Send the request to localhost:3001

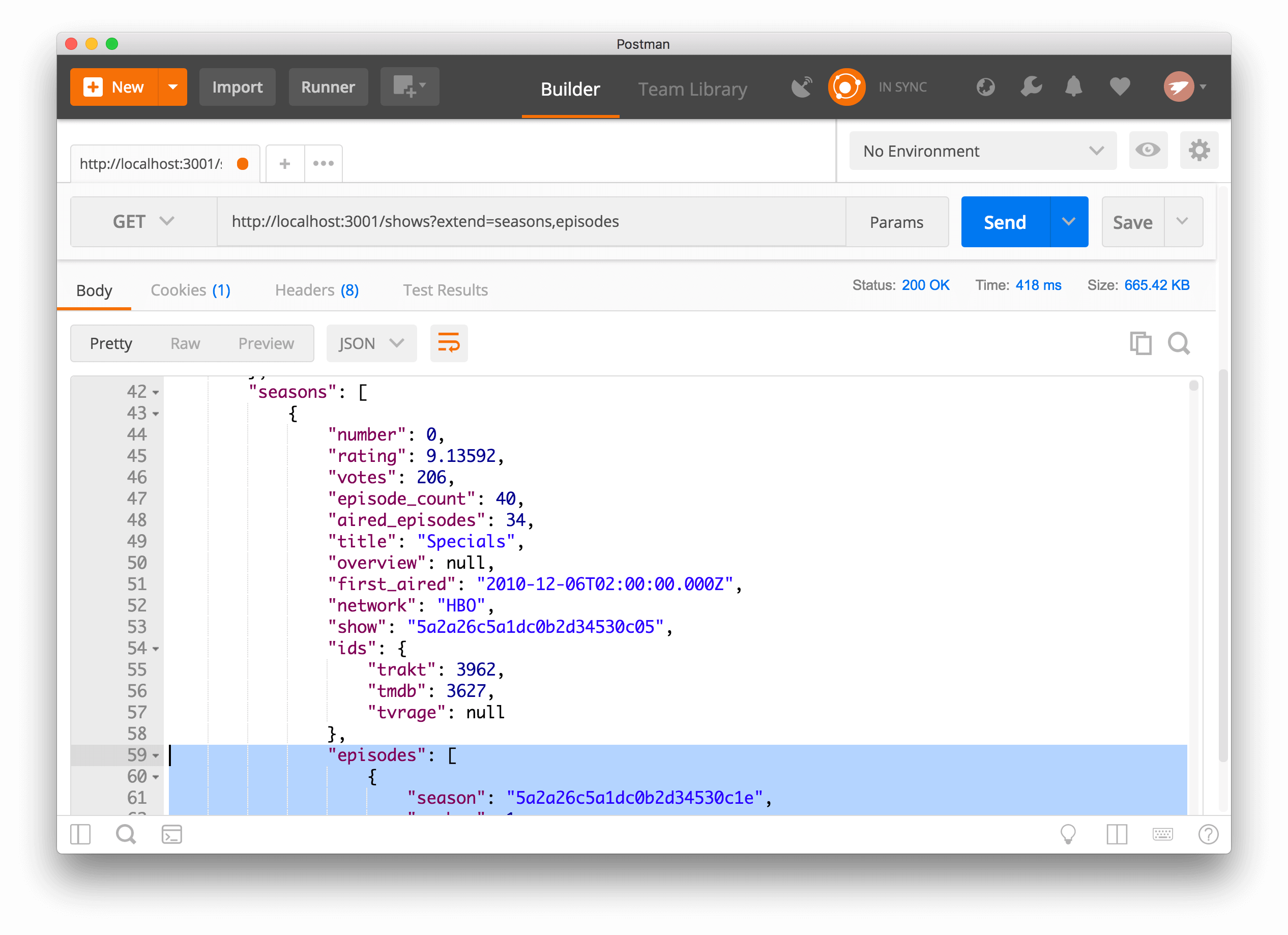[1004, 221]
